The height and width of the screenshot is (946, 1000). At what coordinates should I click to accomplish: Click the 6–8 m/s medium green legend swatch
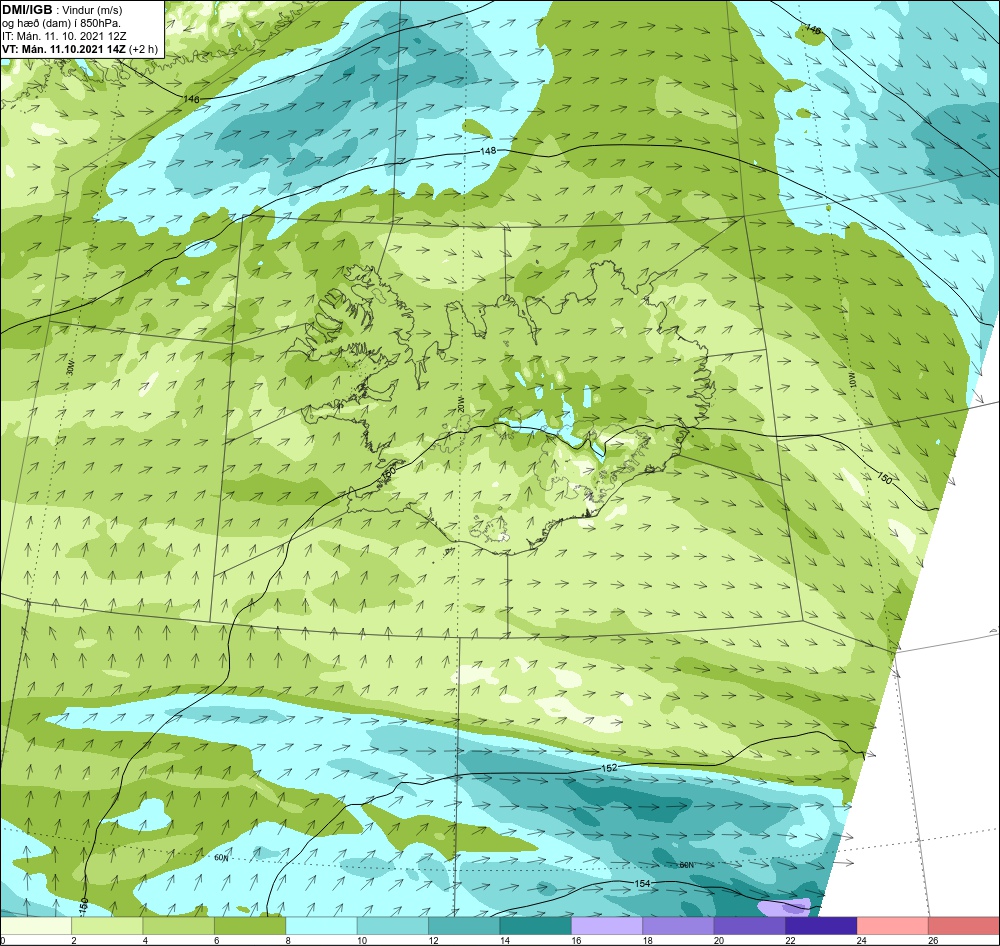[250, 926]
